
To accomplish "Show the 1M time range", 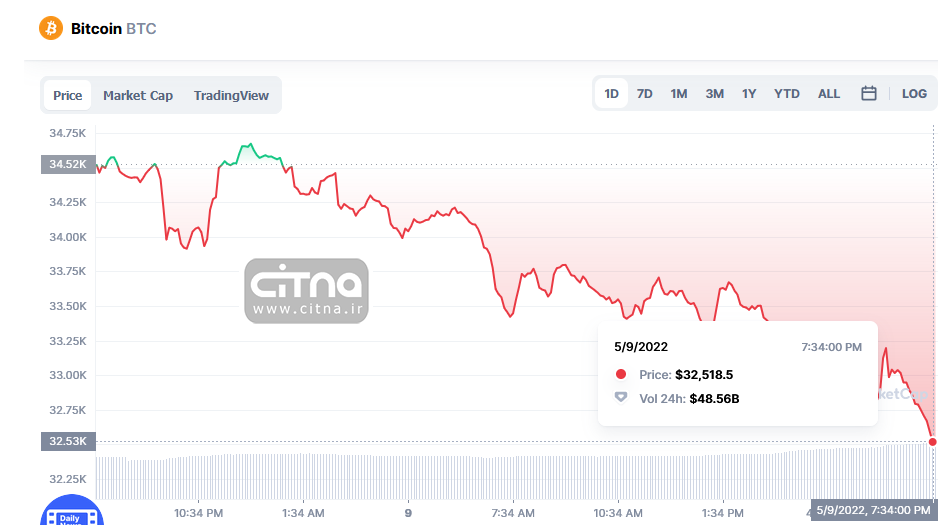I will [x=679, y=94].
